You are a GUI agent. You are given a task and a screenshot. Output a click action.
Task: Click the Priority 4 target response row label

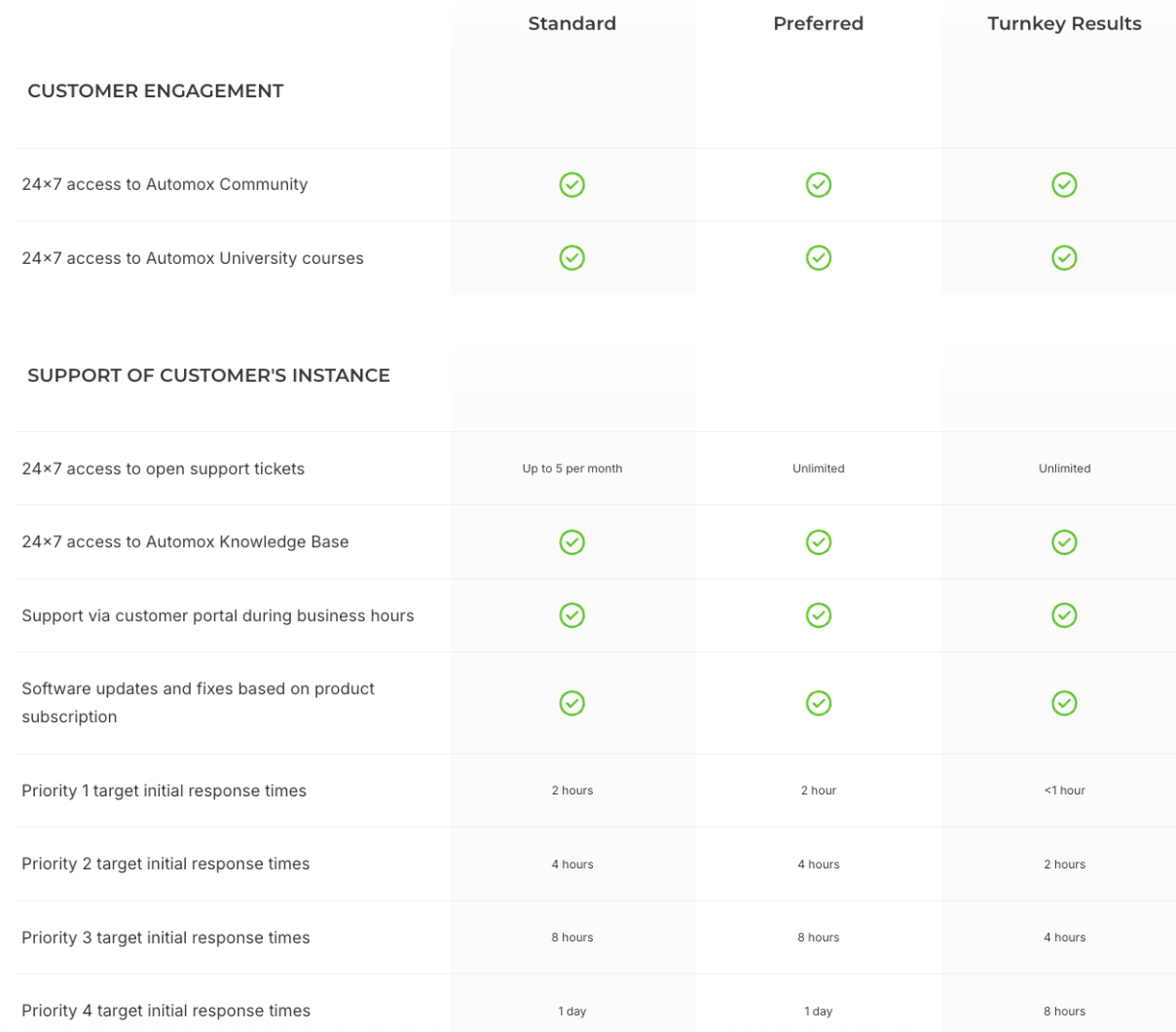166,1011
